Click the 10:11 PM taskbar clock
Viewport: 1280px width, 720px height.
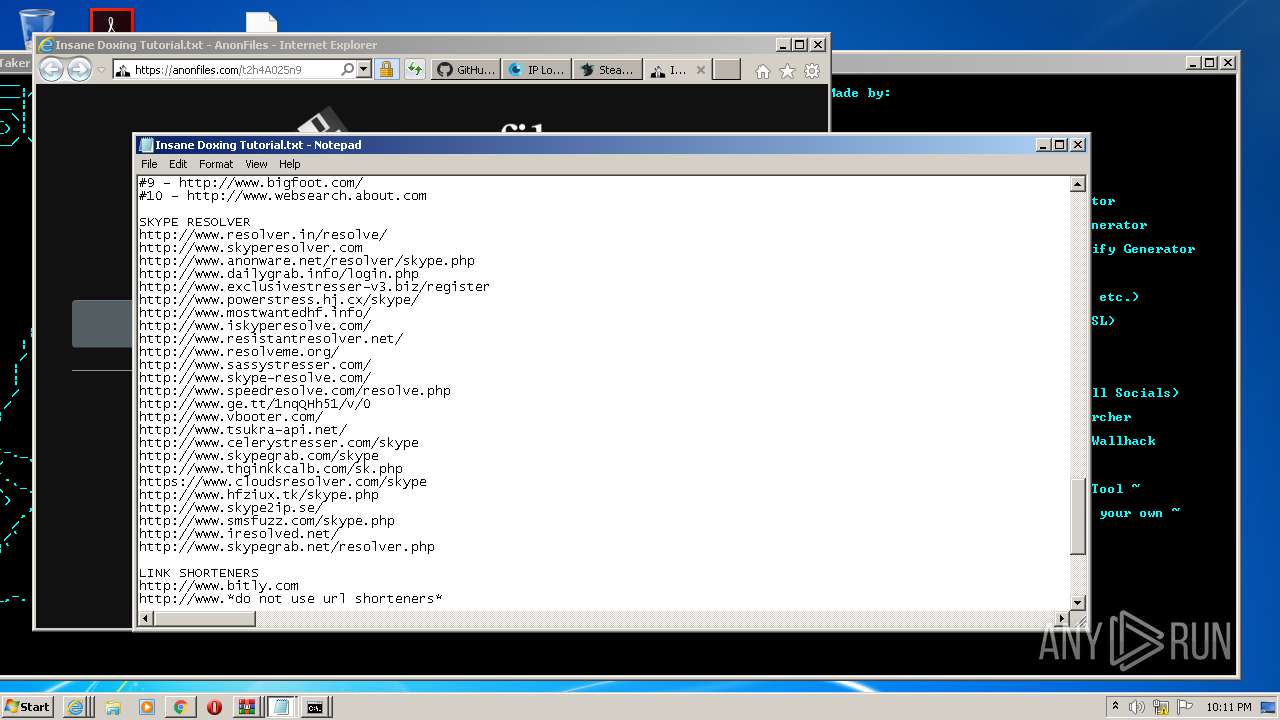tap(1228, 707)
